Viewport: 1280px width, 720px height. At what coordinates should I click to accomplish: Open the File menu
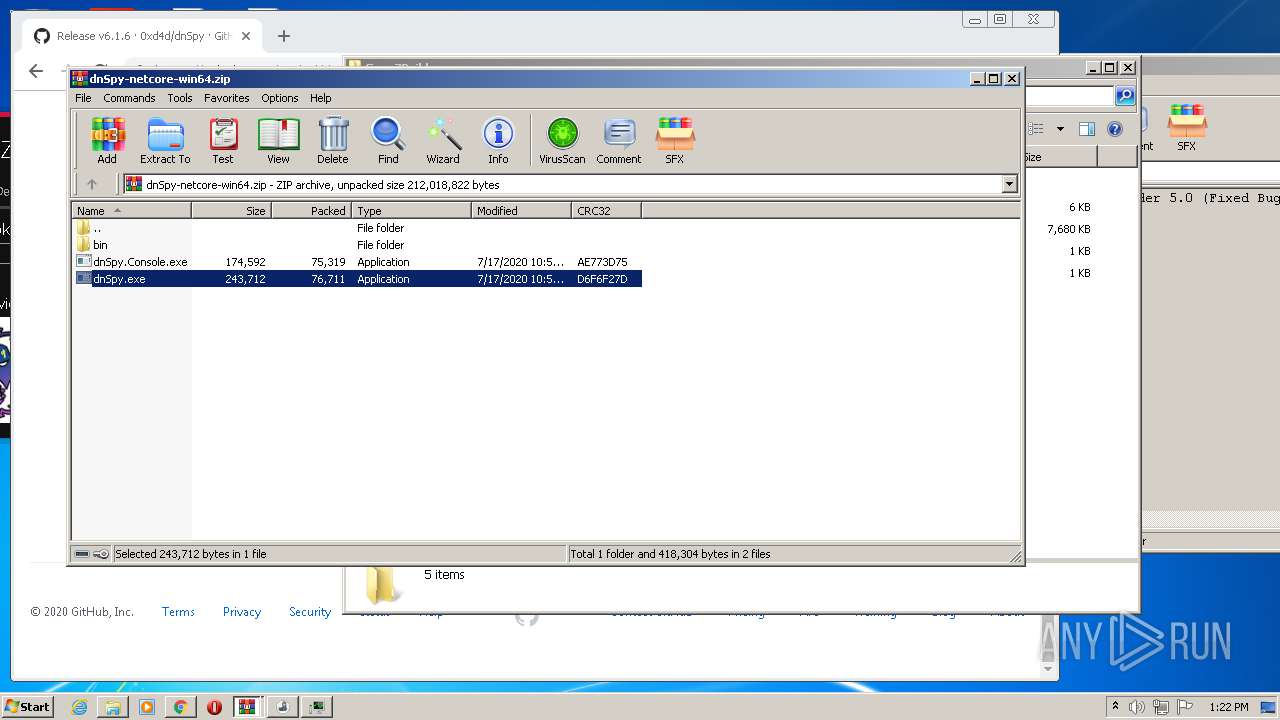point(83,98)
